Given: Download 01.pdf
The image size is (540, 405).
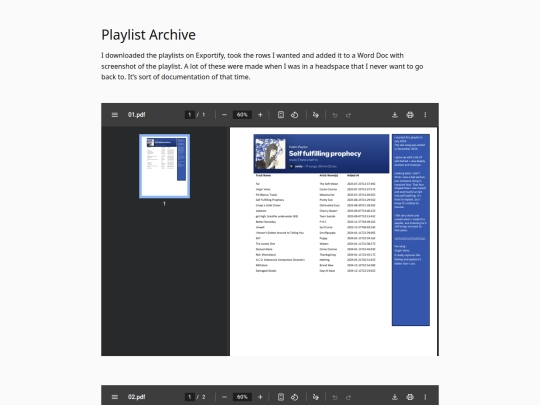Looking at the screenshot, I should point(395,115).
